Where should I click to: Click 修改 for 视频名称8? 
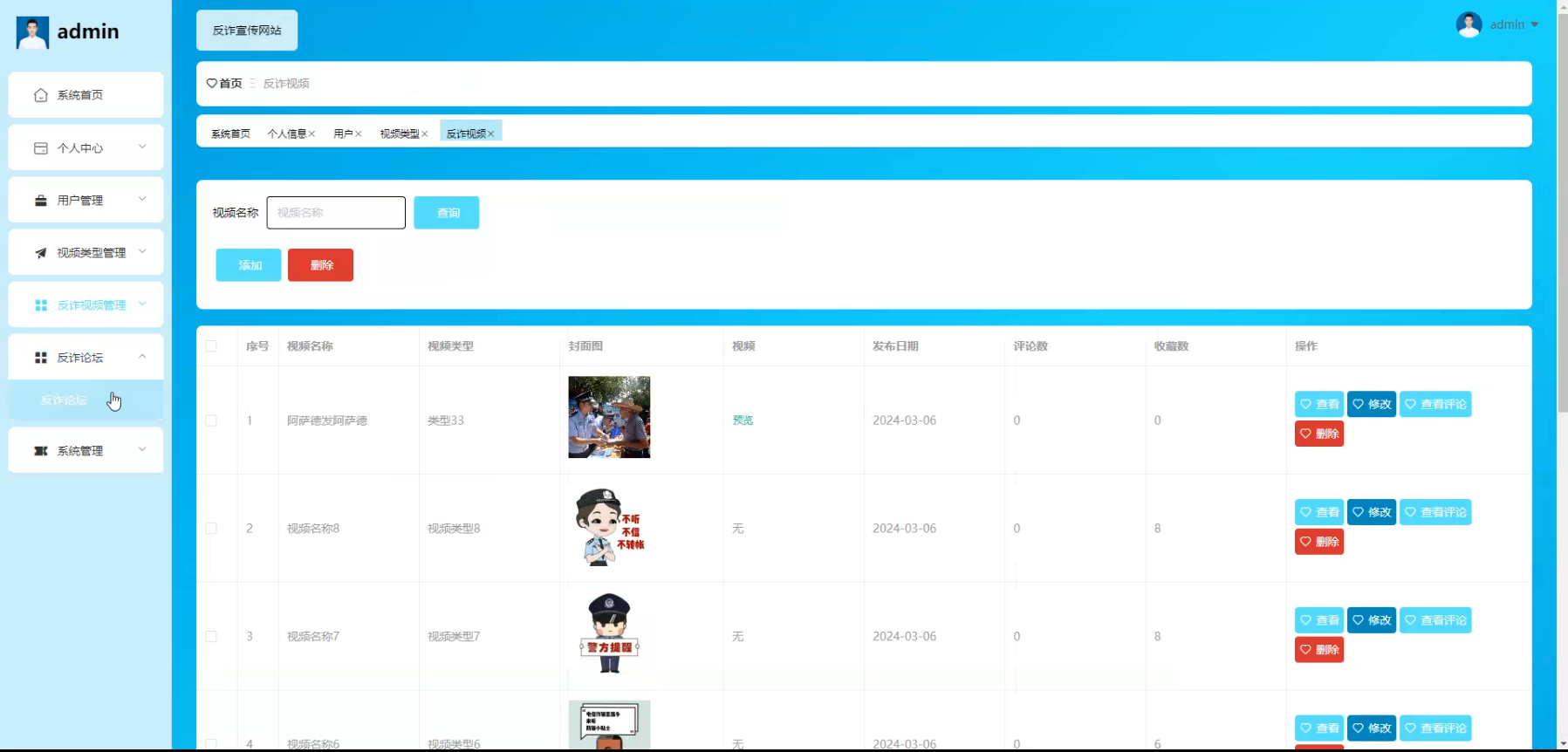click(1372, 512)
